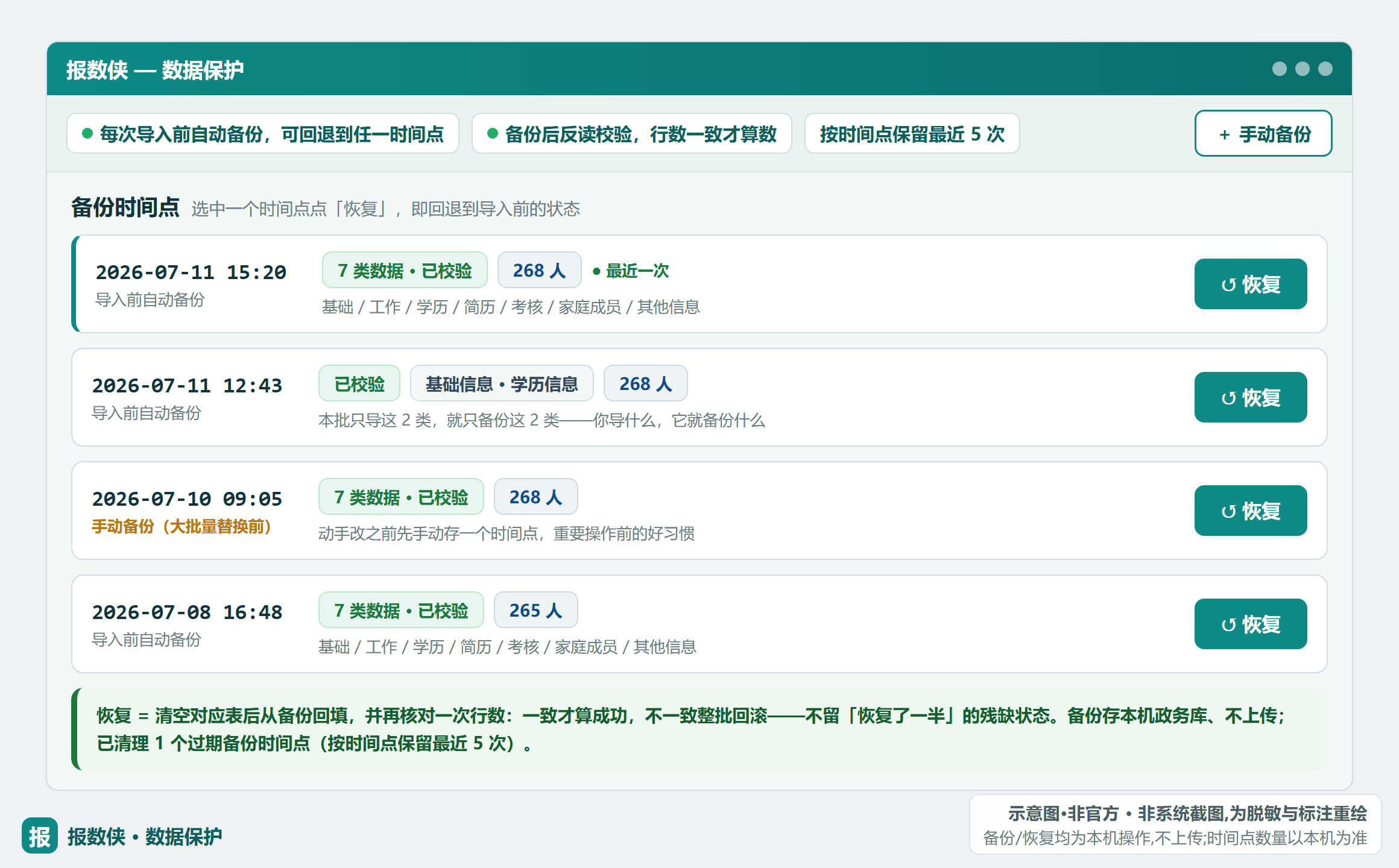Click the 2026-07-08 16:48 timestamp
Image resolution: width=1399 pixels, height=868 pixels.
pos(188,612)
